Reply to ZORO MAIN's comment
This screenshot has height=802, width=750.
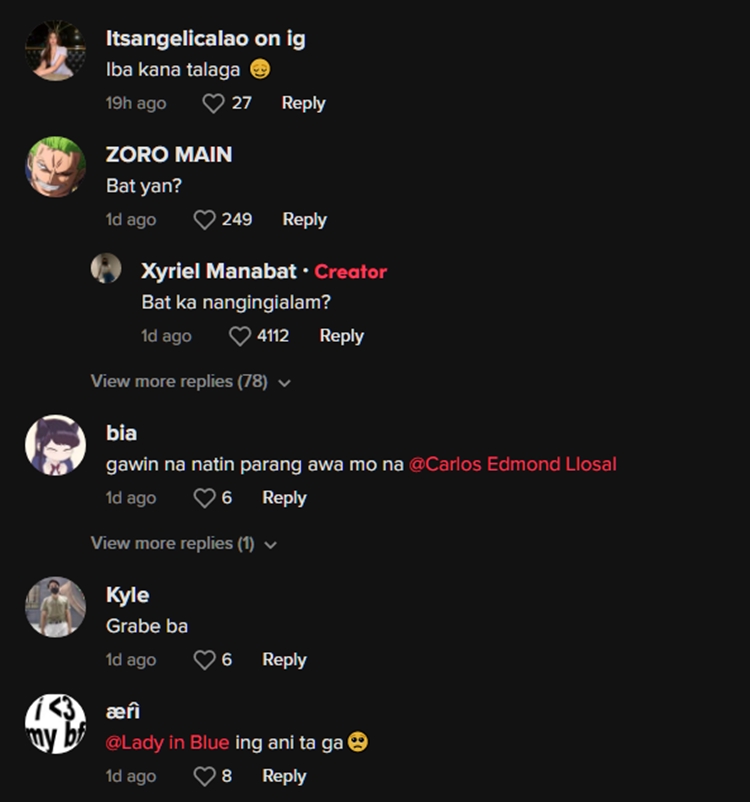point(304,220)
